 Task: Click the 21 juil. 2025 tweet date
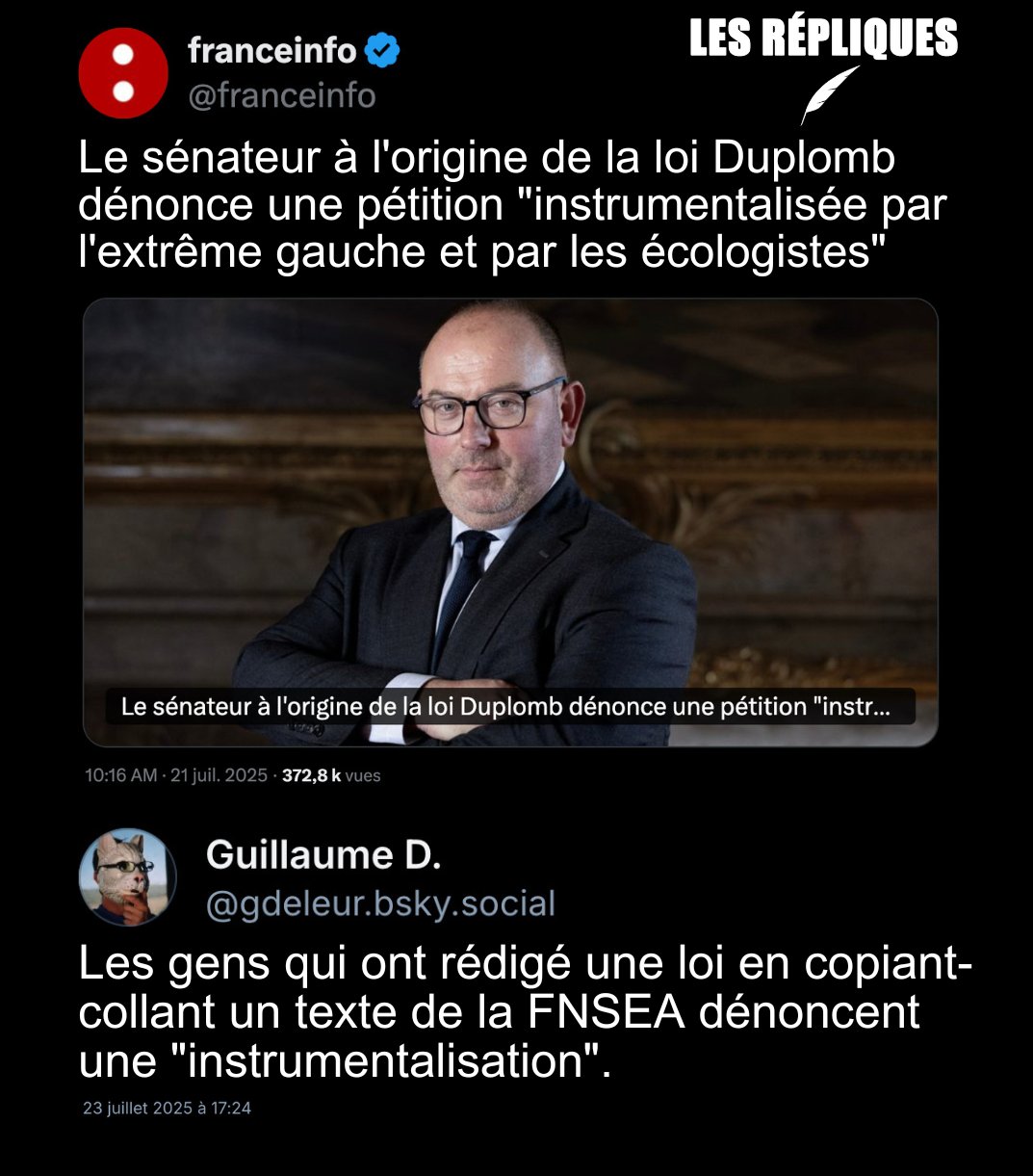pyautogui.click(x=219, y=775)
